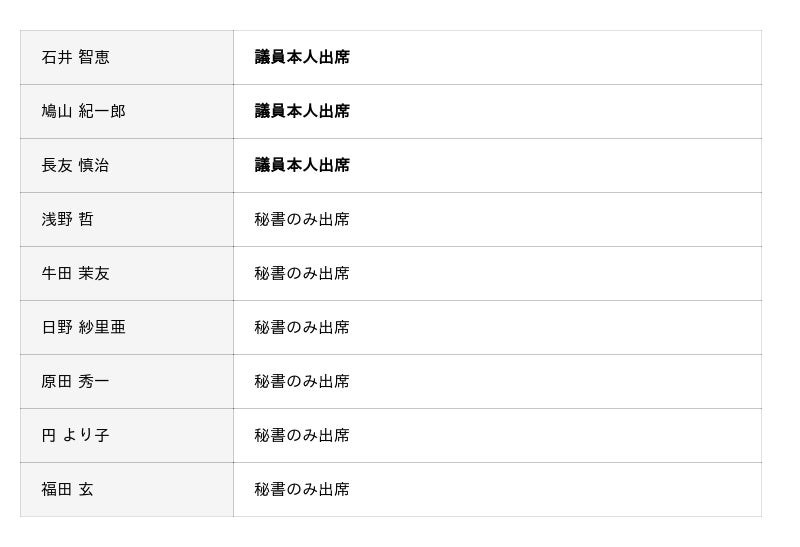Click the name cell 牛田 茉友
Screen dimensions: 800x547
(x=76, y=274)
